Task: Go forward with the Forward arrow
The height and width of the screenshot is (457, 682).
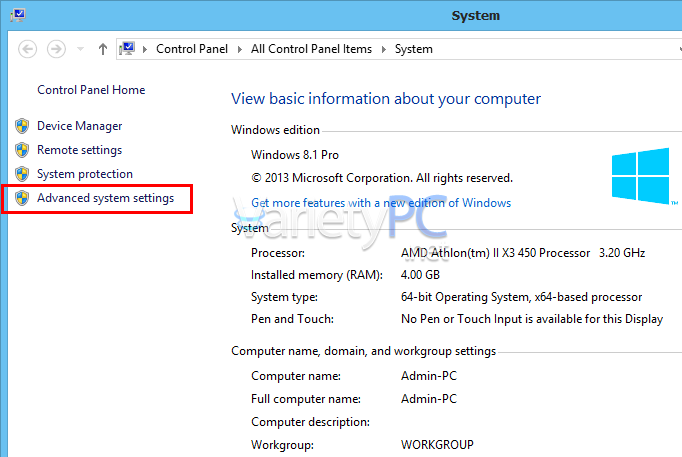Action: (56, 49)
